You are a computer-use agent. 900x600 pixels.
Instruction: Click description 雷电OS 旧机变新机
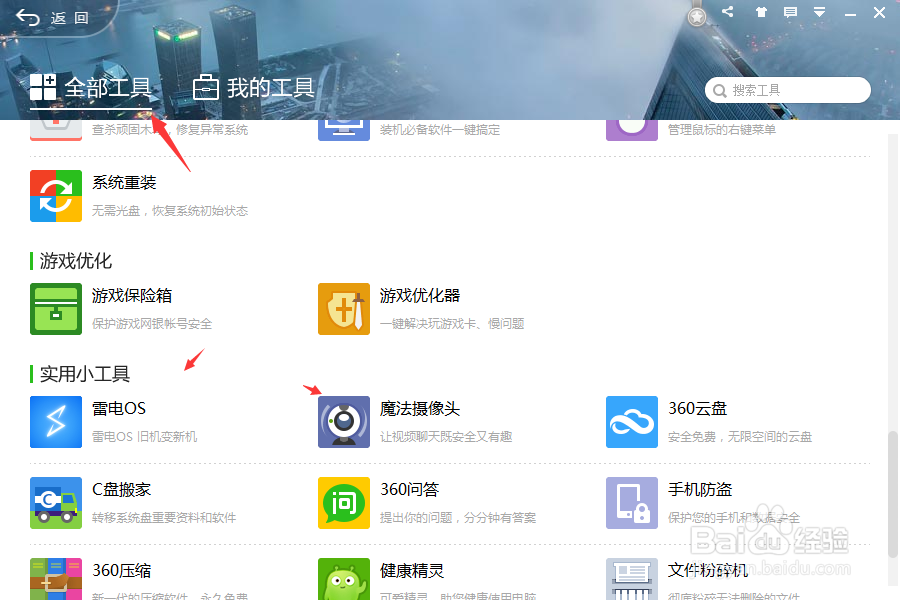pyautogui.click(x=145, y=437)
